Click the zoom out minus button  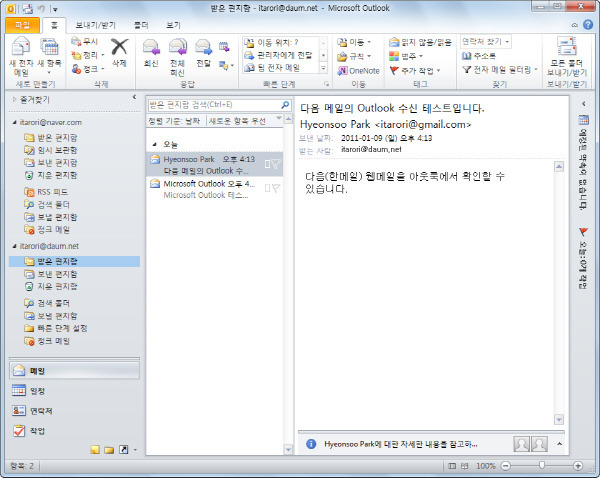pos(505,466)
